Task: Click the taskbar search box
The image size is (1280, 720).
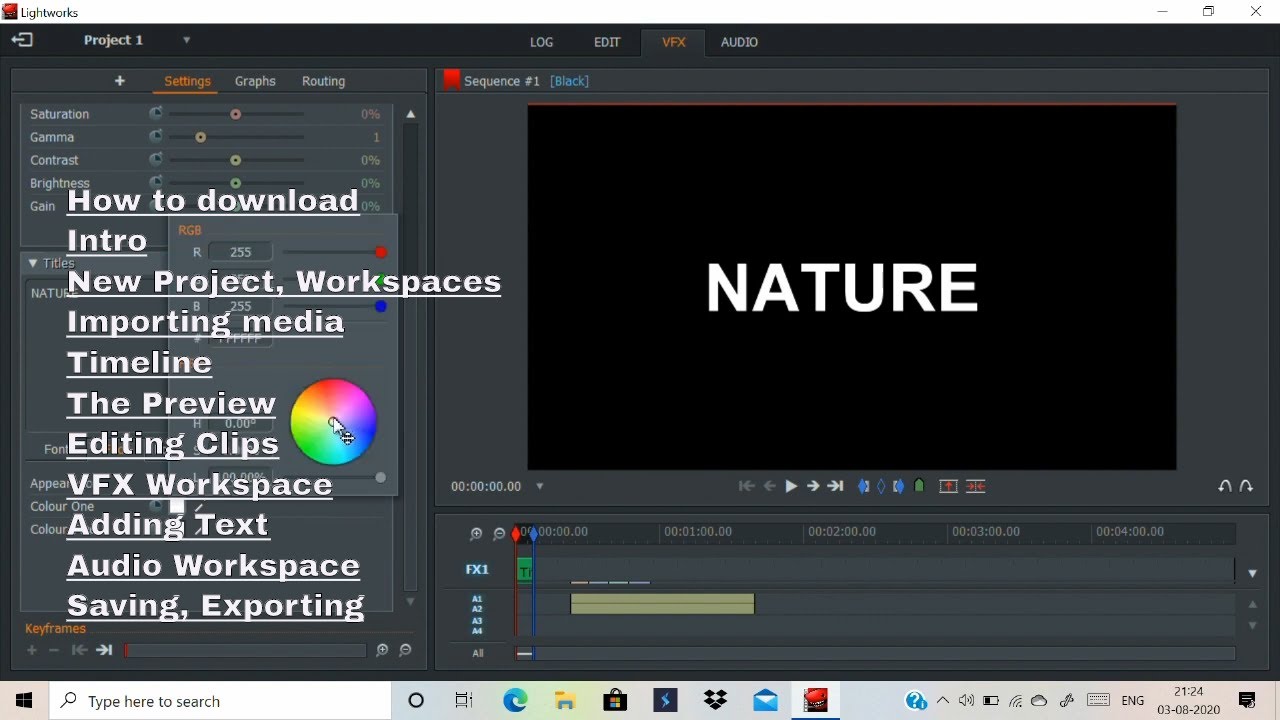Action: [x=220, y=701]
